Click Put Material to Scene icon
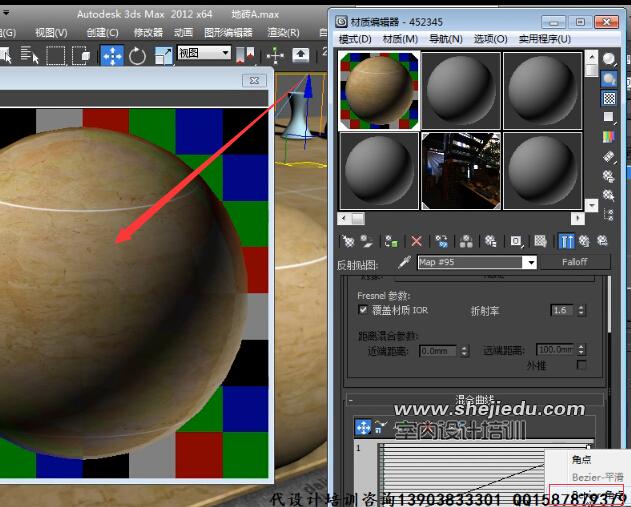This screenshot has width=631, height=507. [366, 241]
